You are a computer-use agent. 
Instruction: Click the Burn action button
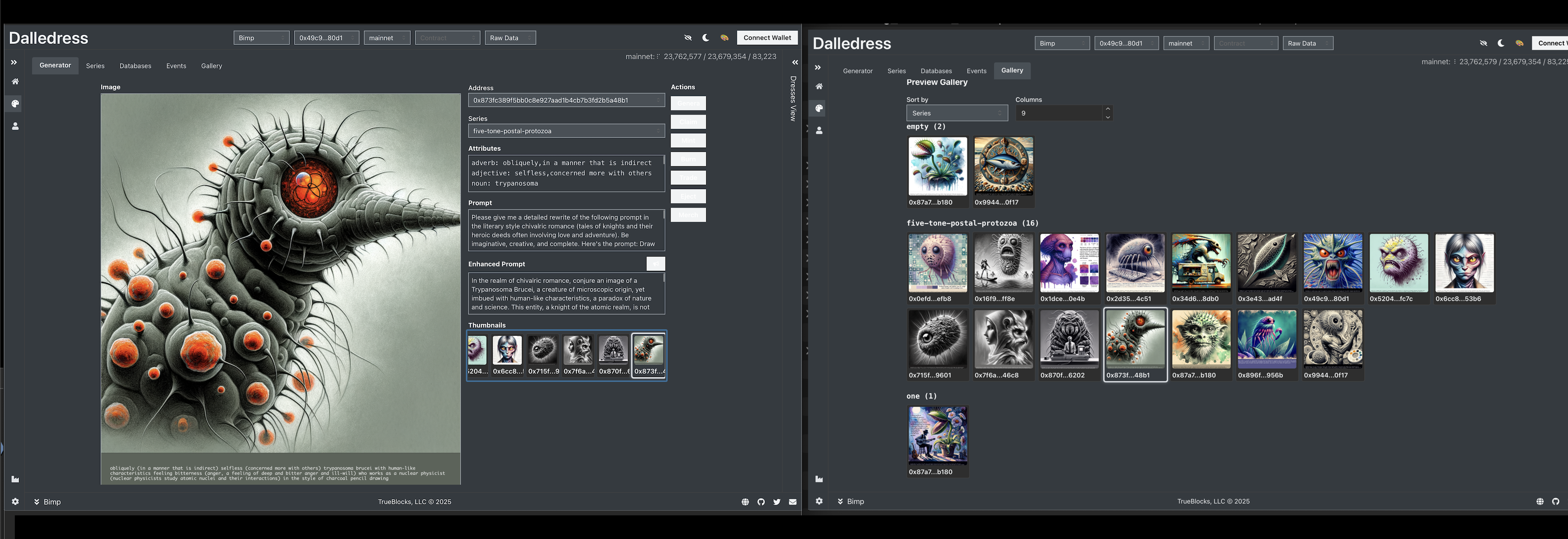(x=689, y=159)
